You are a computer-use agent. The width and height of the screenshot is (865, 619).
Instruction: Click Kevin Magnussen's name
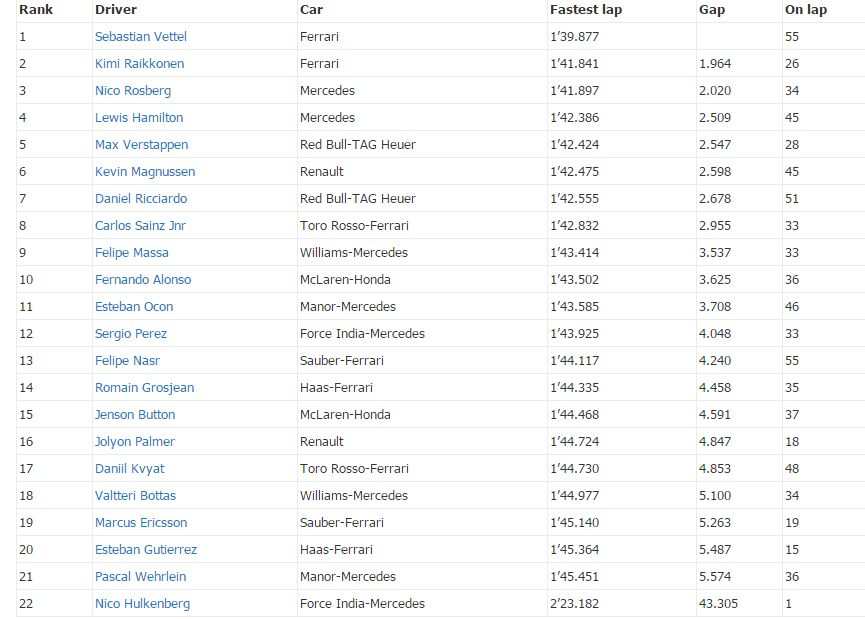coord(145,172)
